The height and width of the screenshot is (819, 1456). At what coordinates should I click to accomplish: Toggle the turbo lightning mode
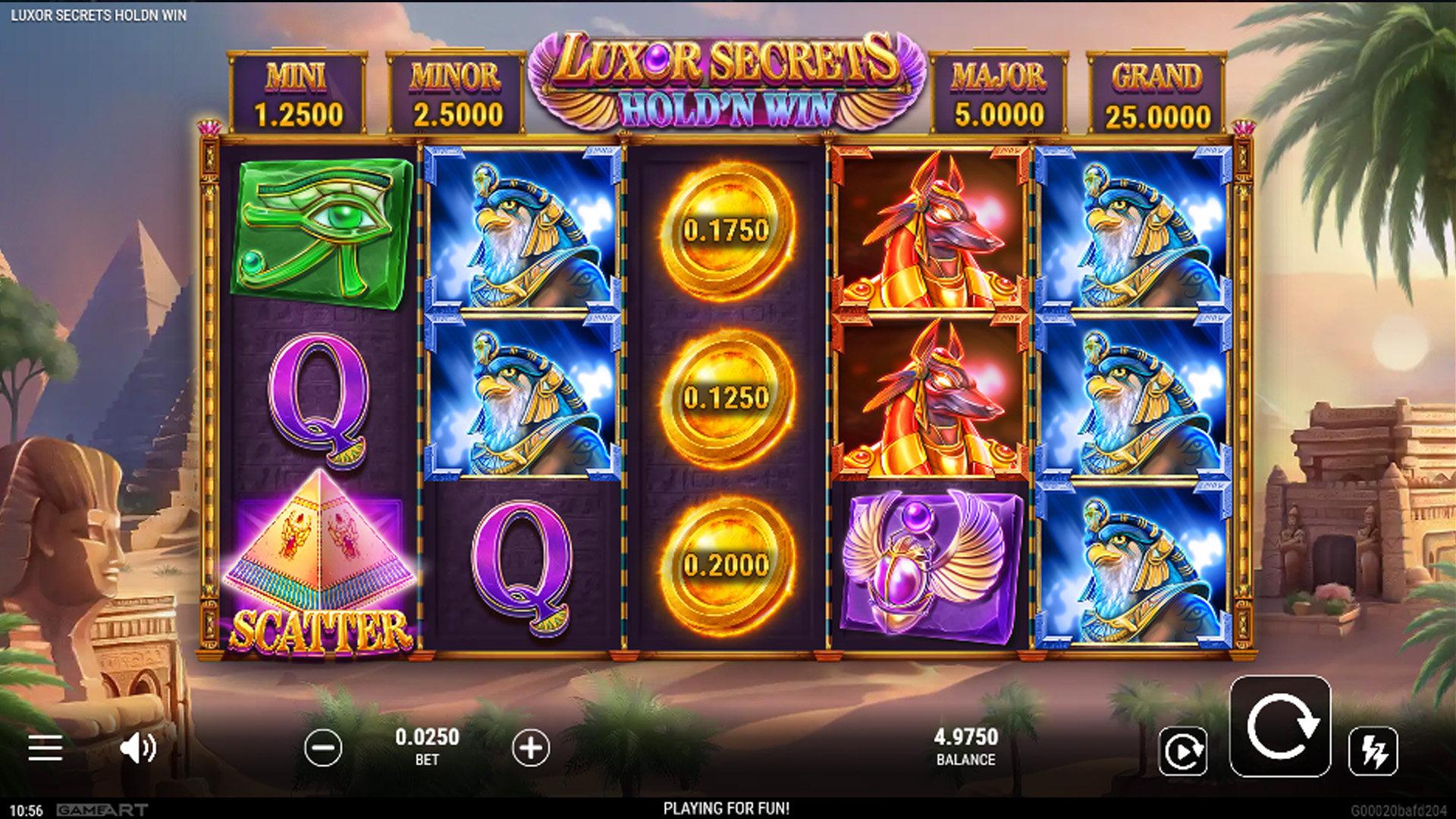1373,751
